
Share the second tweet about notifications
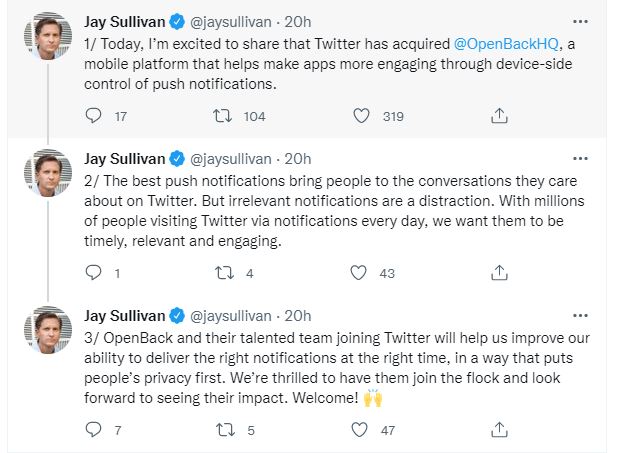pos(499,273)
